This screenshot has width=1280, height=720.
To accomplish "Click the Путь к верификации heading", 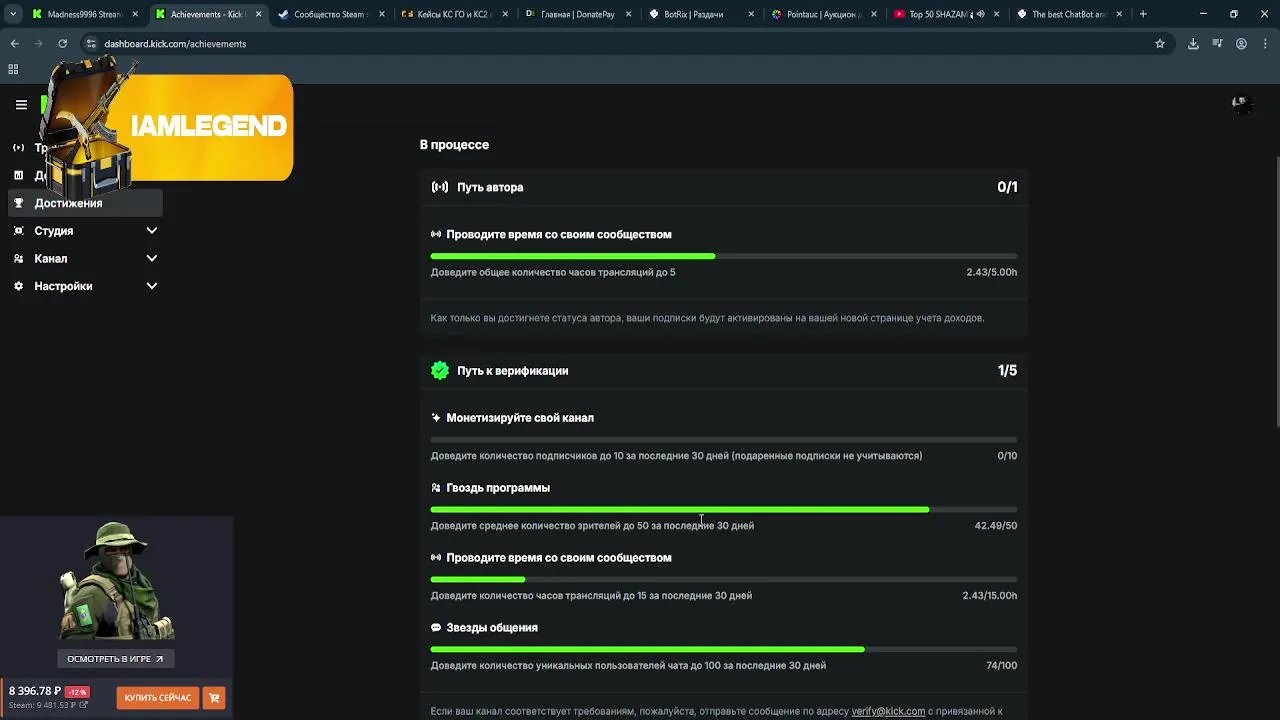I will pyautogui.click(x=512, y=371).
